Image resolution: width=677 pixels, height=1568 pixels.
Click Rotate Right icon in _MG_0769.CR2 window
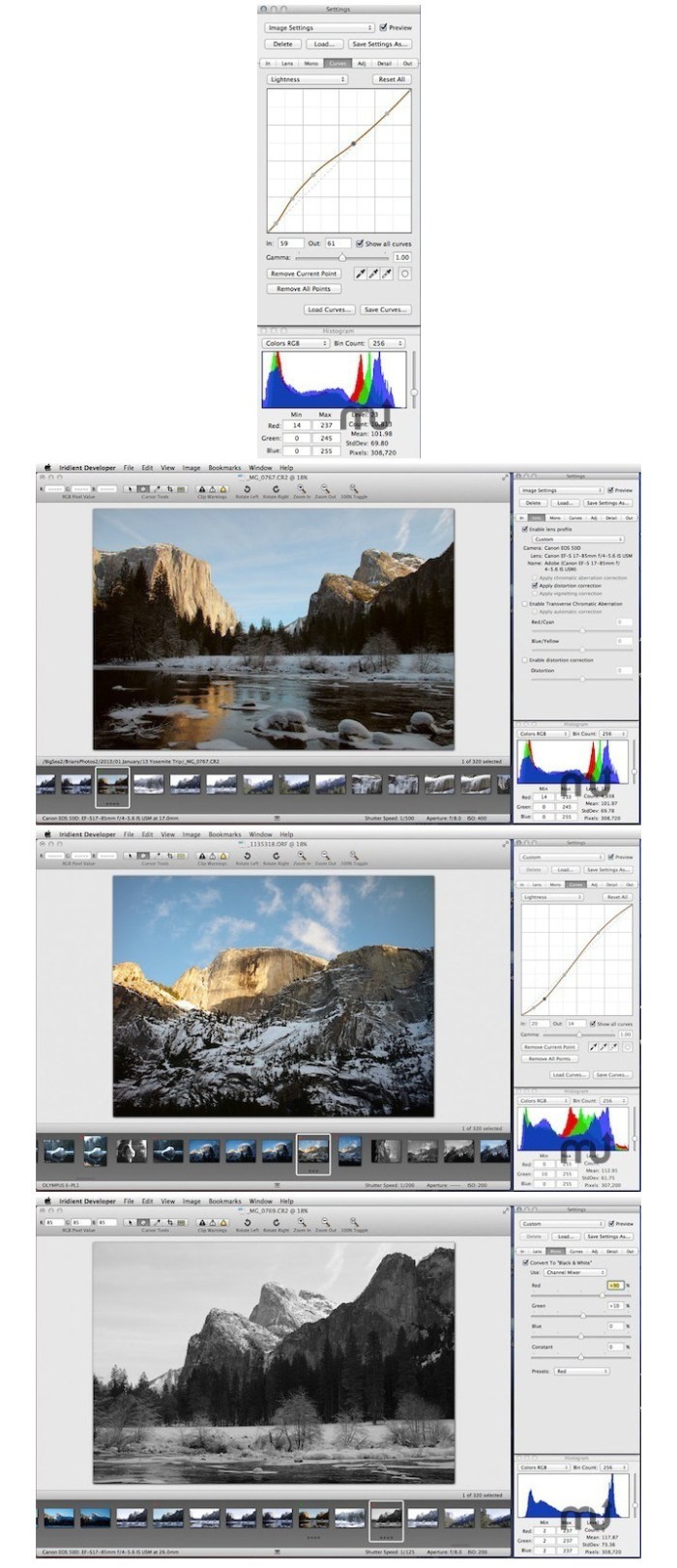click(275, 1222)
